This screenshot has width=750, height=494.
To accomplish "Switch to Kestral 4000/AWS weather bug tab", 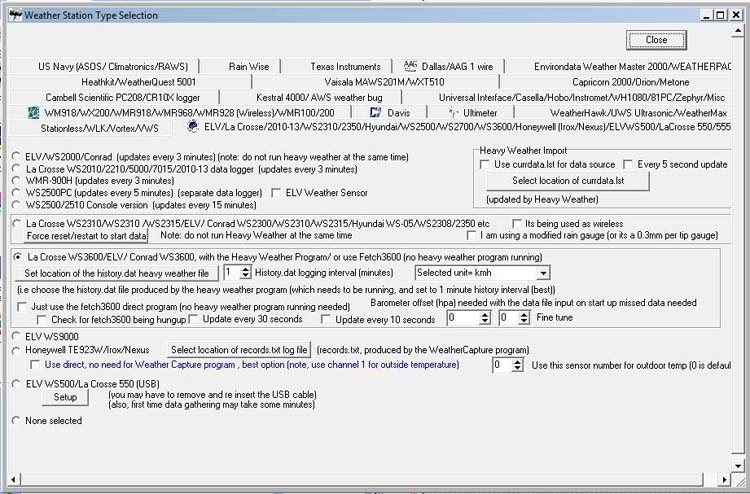I will coord(319,98).
